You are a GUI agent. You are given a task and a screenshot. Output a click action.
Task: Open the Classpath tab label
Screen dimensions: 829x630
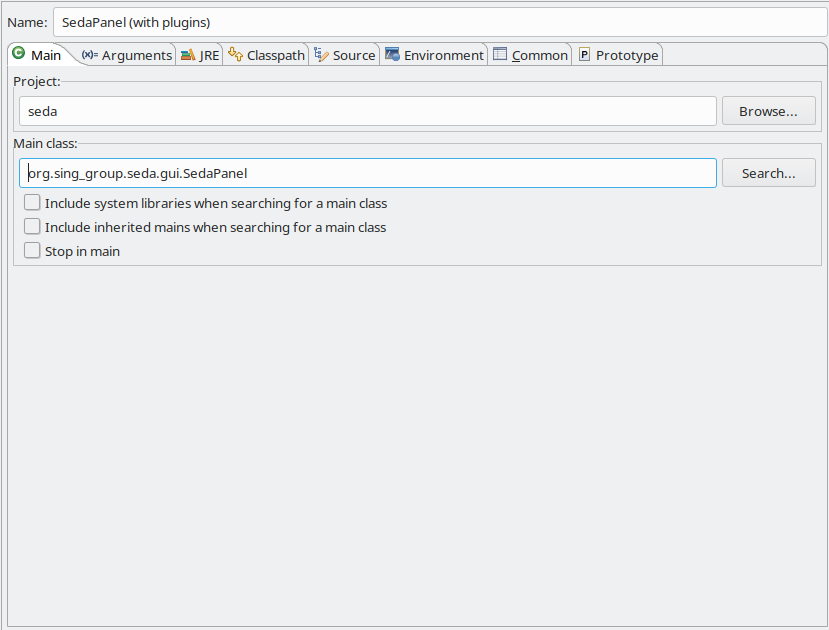(276, 56)
